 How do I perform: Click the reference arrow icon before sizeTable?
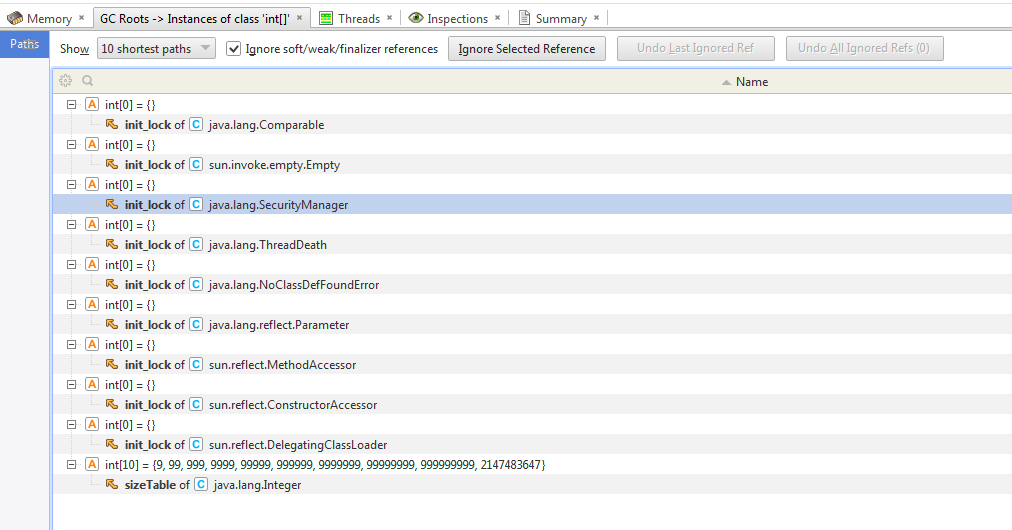[x=111, y=485]
